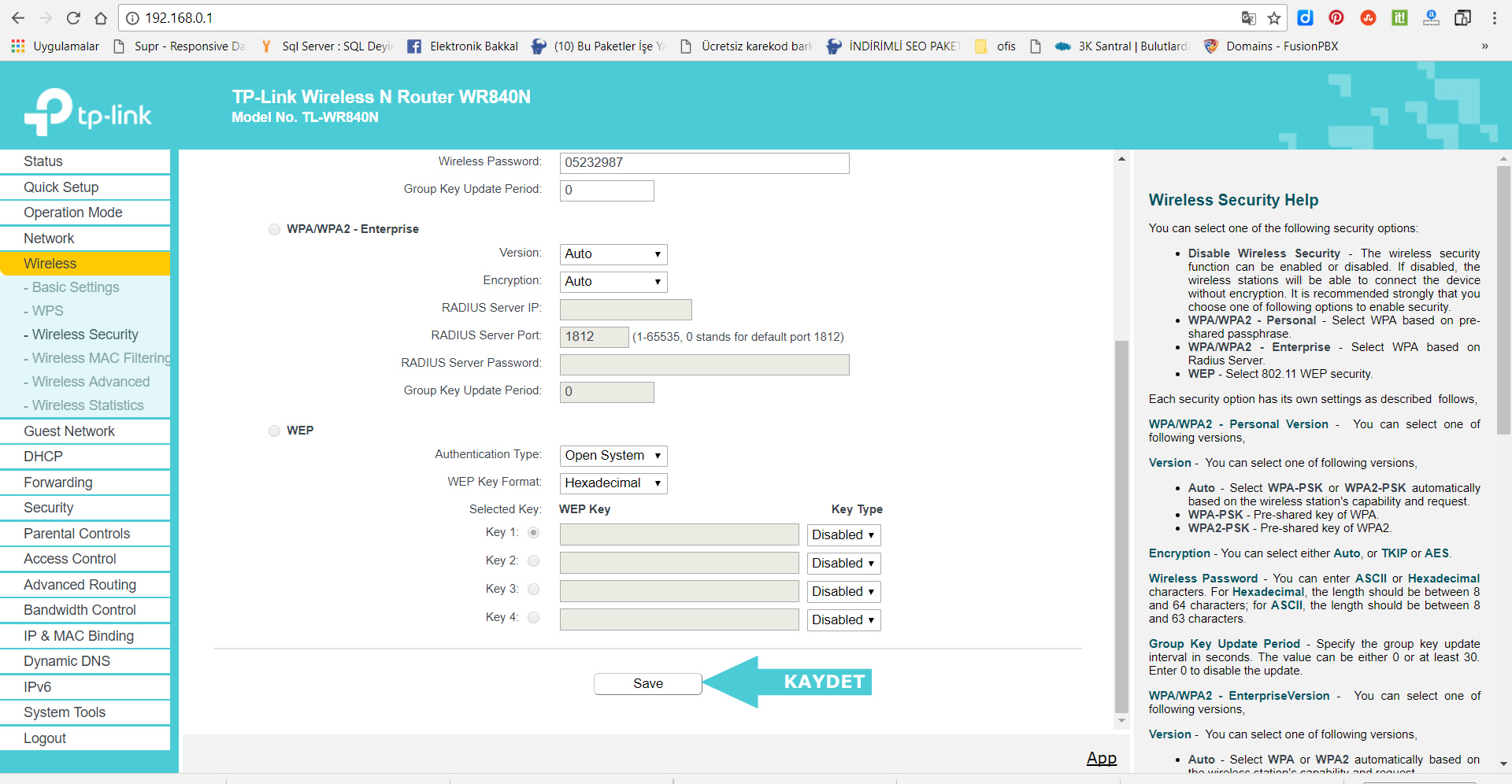This screenshot has width=1512, height=784.
Task: Bookmark page with the star icon
Action: tap(1274, 18)
